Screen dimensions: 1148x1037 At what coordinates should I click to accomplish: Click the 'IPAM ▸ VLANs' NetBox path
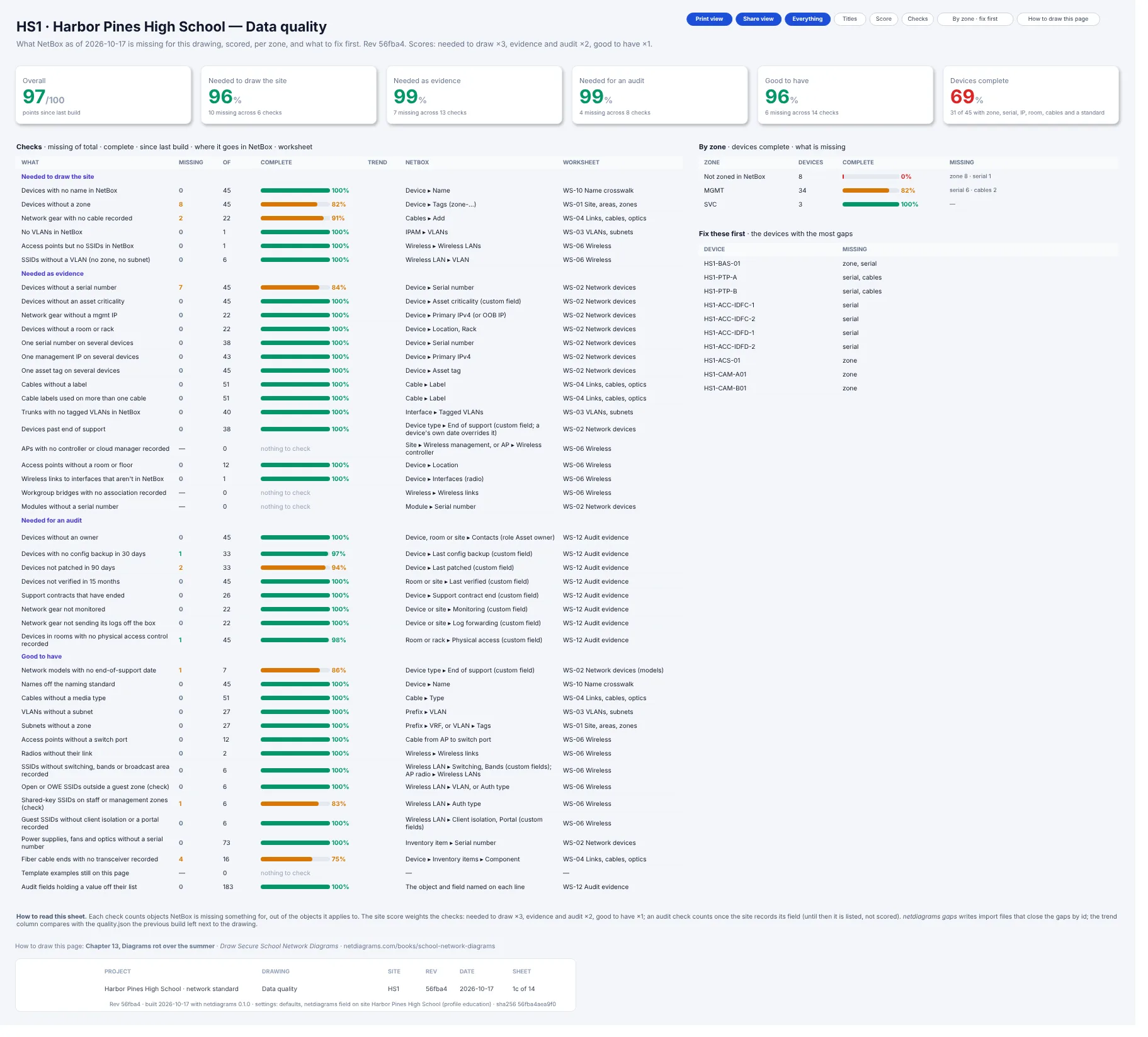click(x=427, y=232)
